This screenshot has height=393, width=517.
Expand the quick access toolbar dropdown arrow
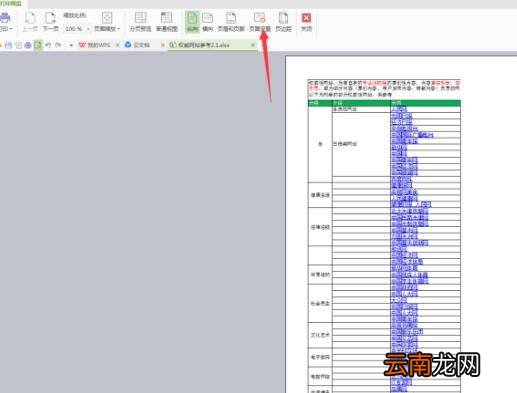pos(71,45)
